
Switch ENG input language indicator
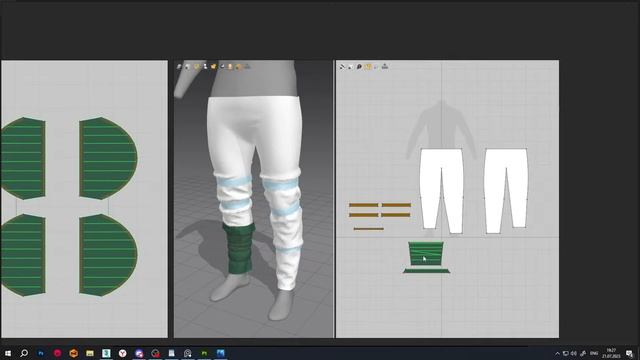coord(594,353)
